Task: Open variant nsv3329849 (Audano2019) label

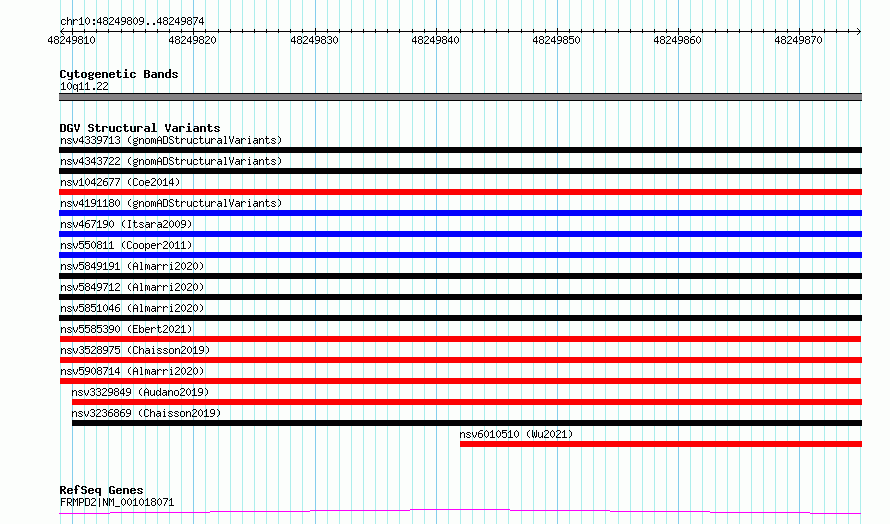Action: coord(140,392)
